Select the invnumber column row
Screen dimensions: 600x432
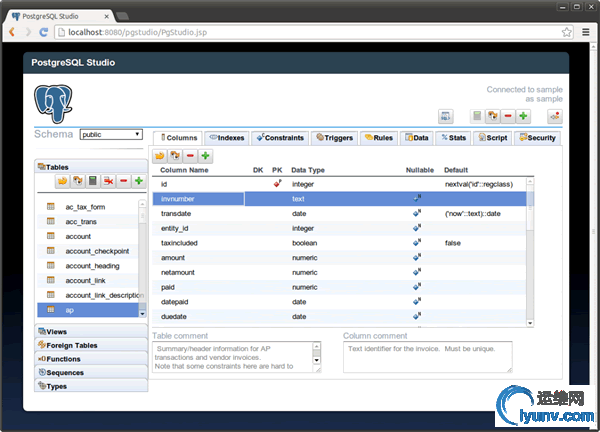click(339, 199)
